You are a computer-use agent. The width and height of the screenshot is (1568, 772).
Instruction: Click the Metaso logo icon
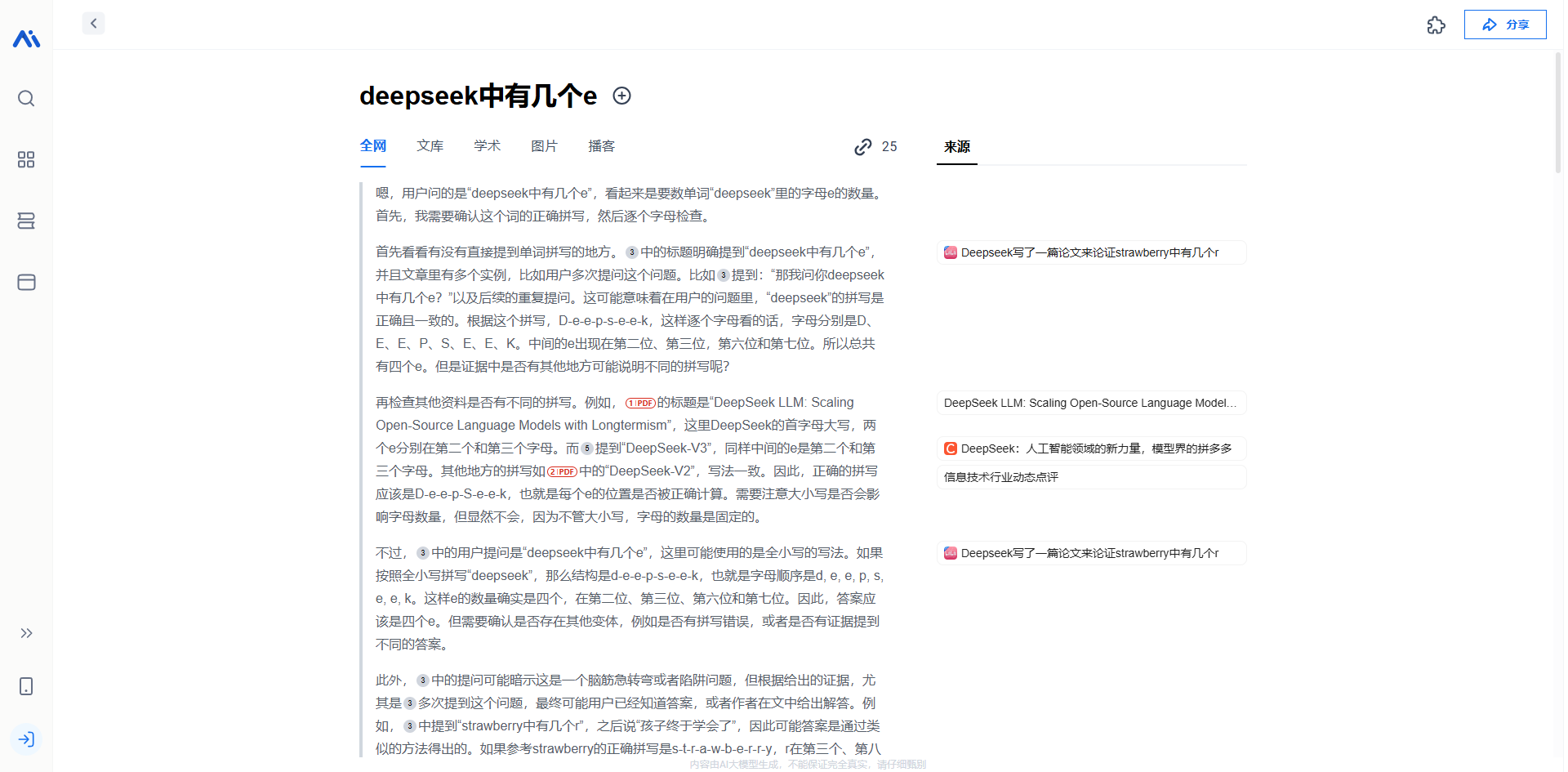tap(26, 38)
